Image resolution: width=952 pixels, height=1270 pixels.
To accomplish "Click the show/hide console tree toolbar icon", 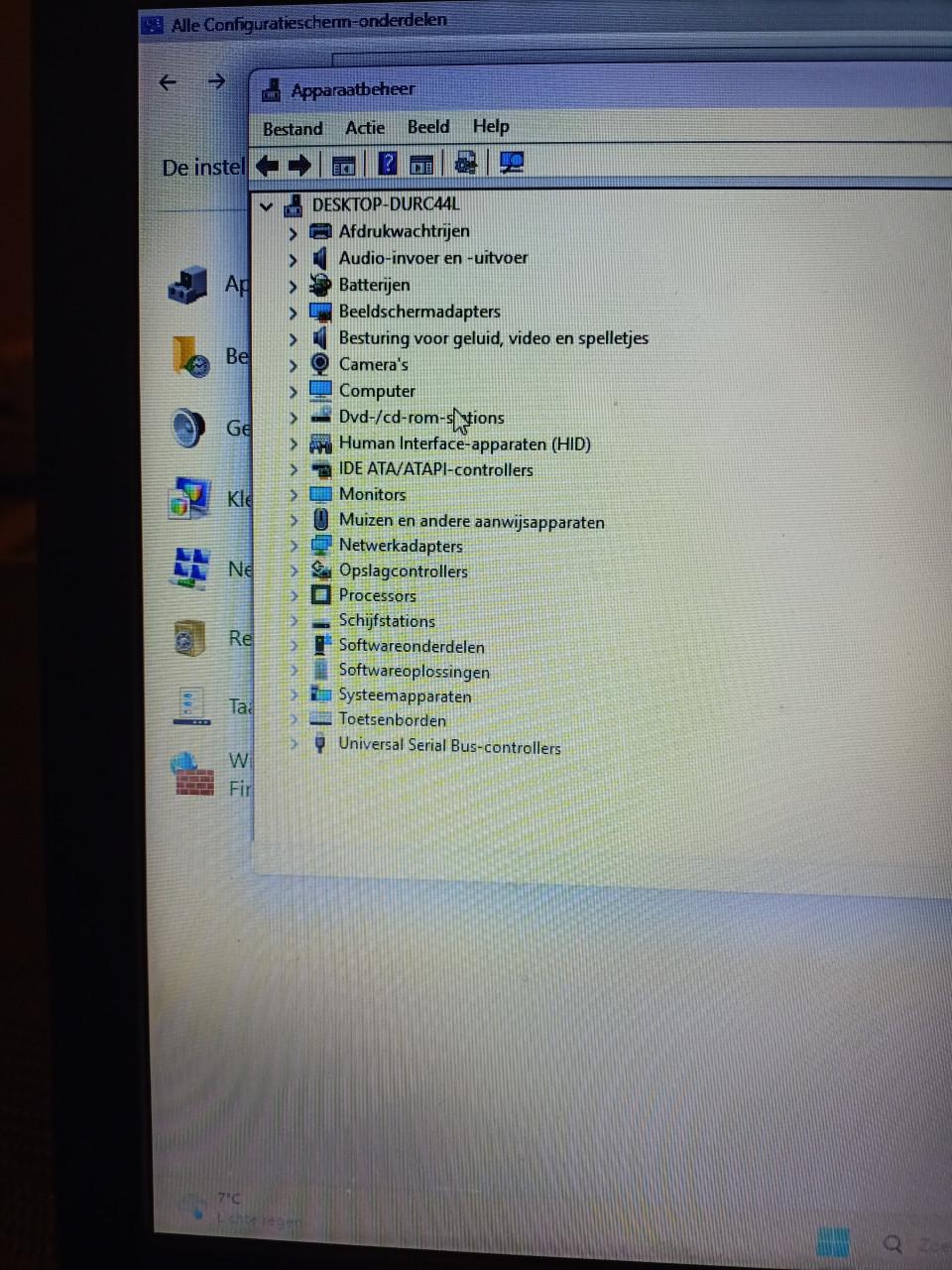I will point(342,164).
